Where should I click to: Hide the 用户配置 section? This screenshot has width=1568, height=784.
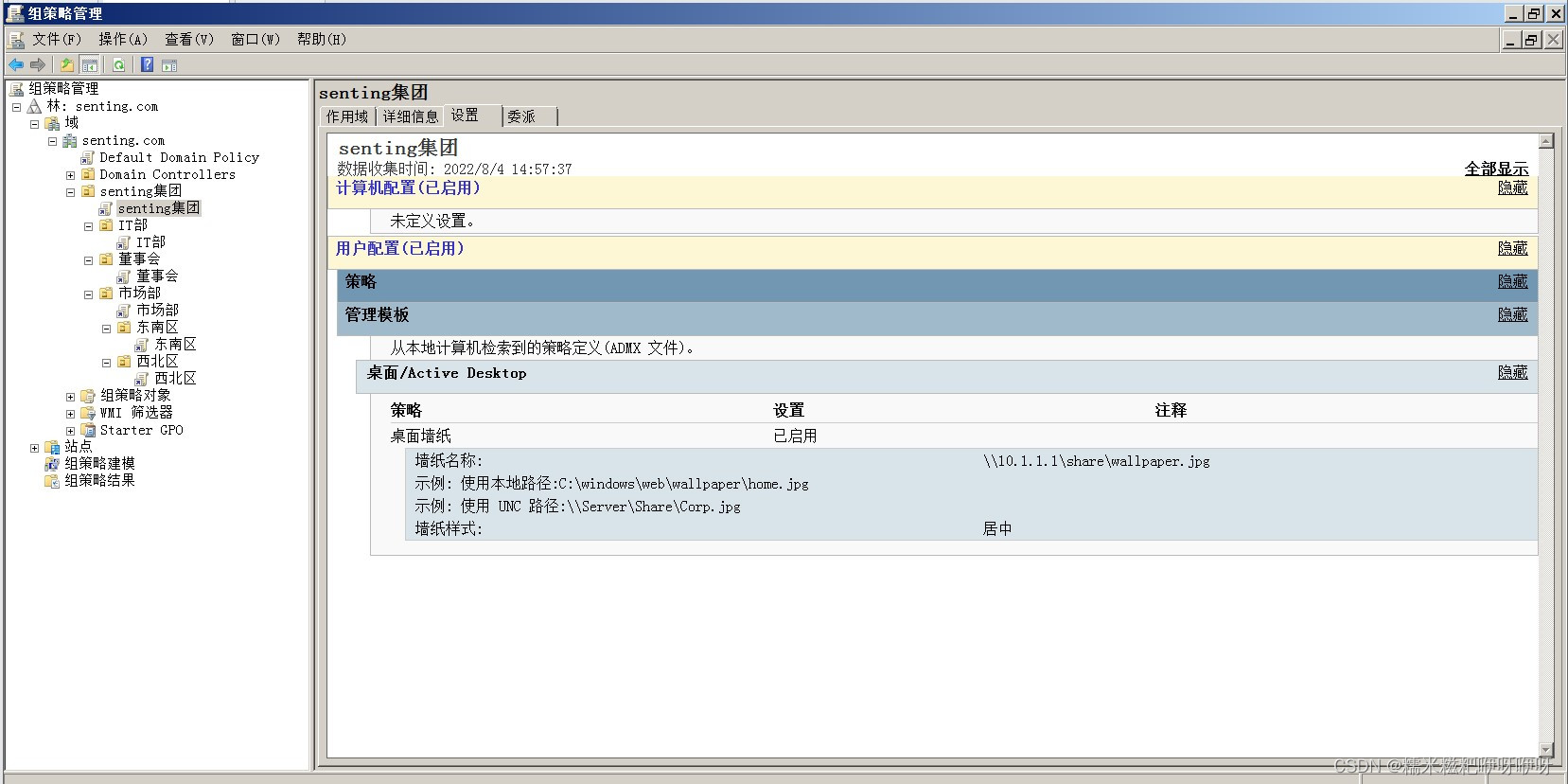(x=1512, y=248)
